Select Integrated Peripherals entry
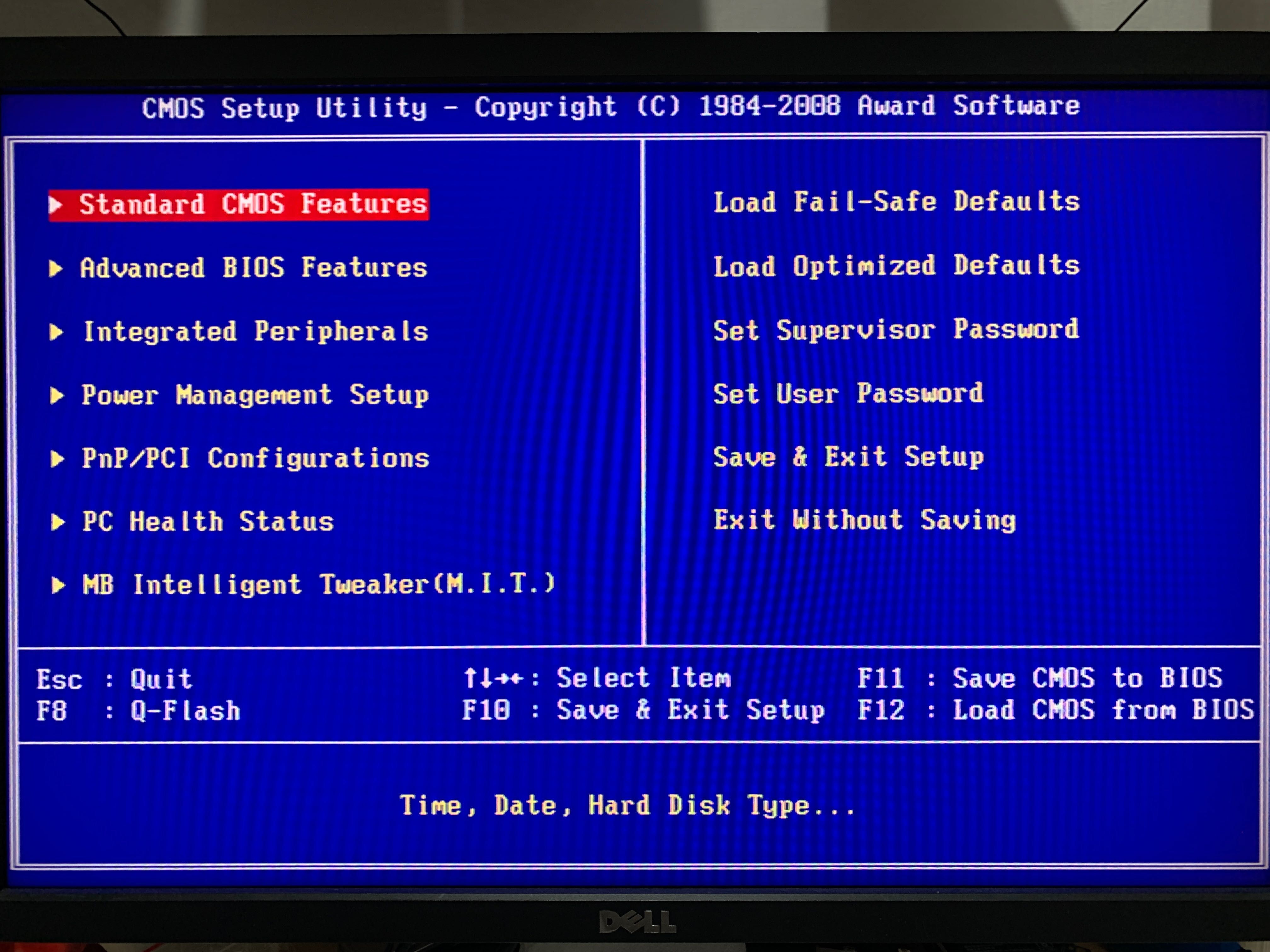This screenshot has height=952, width=1270. coord(255,332)
